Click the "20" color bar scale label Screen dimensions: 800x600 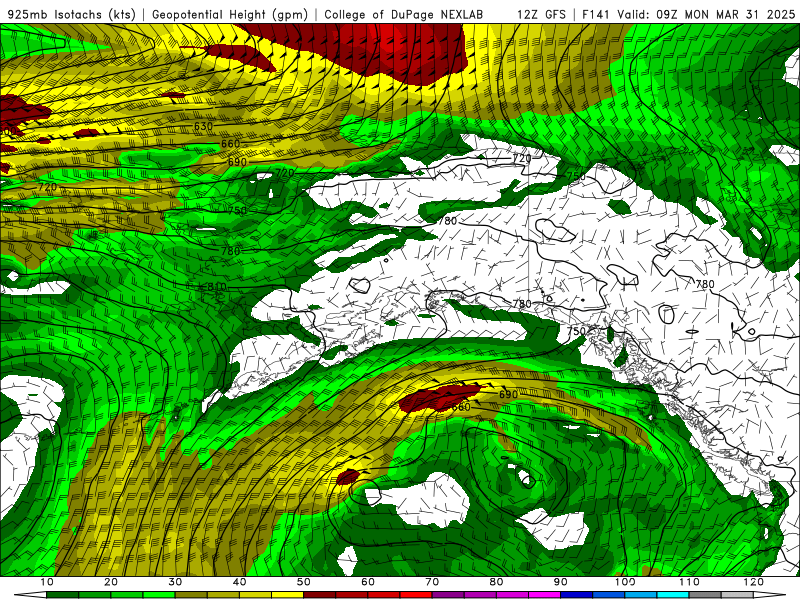(111, 582)
